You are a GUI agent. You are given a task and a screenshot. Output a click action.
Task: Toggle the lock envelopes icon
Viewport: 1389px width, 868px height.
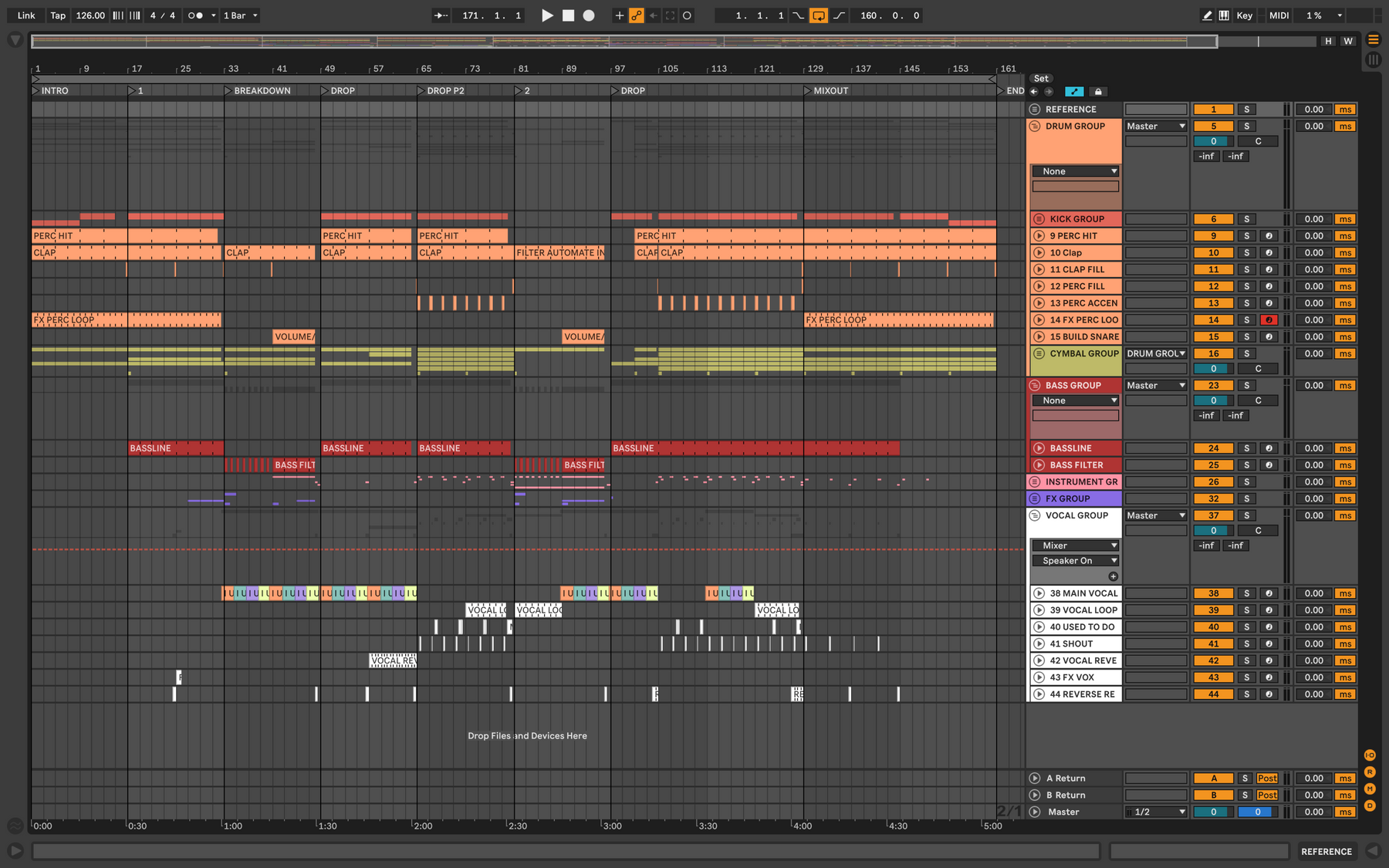pos(1098,91)
